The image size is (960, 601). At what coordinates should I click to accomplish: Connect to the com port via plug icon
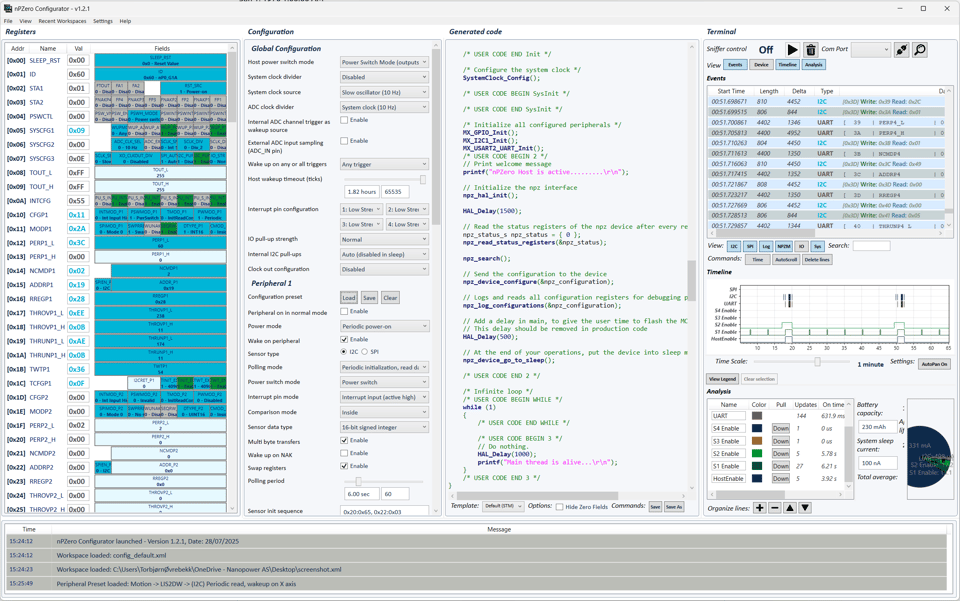[901, 50]
